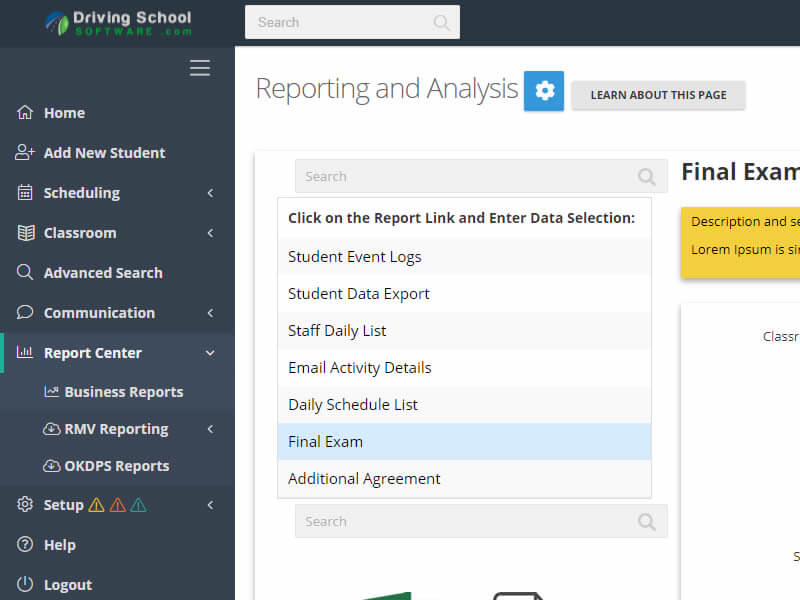Image resolution: width=800 pixels, height=600 pixels.
Task: Click the hamburger menu icon in sidebar
Action: (200, 68)
